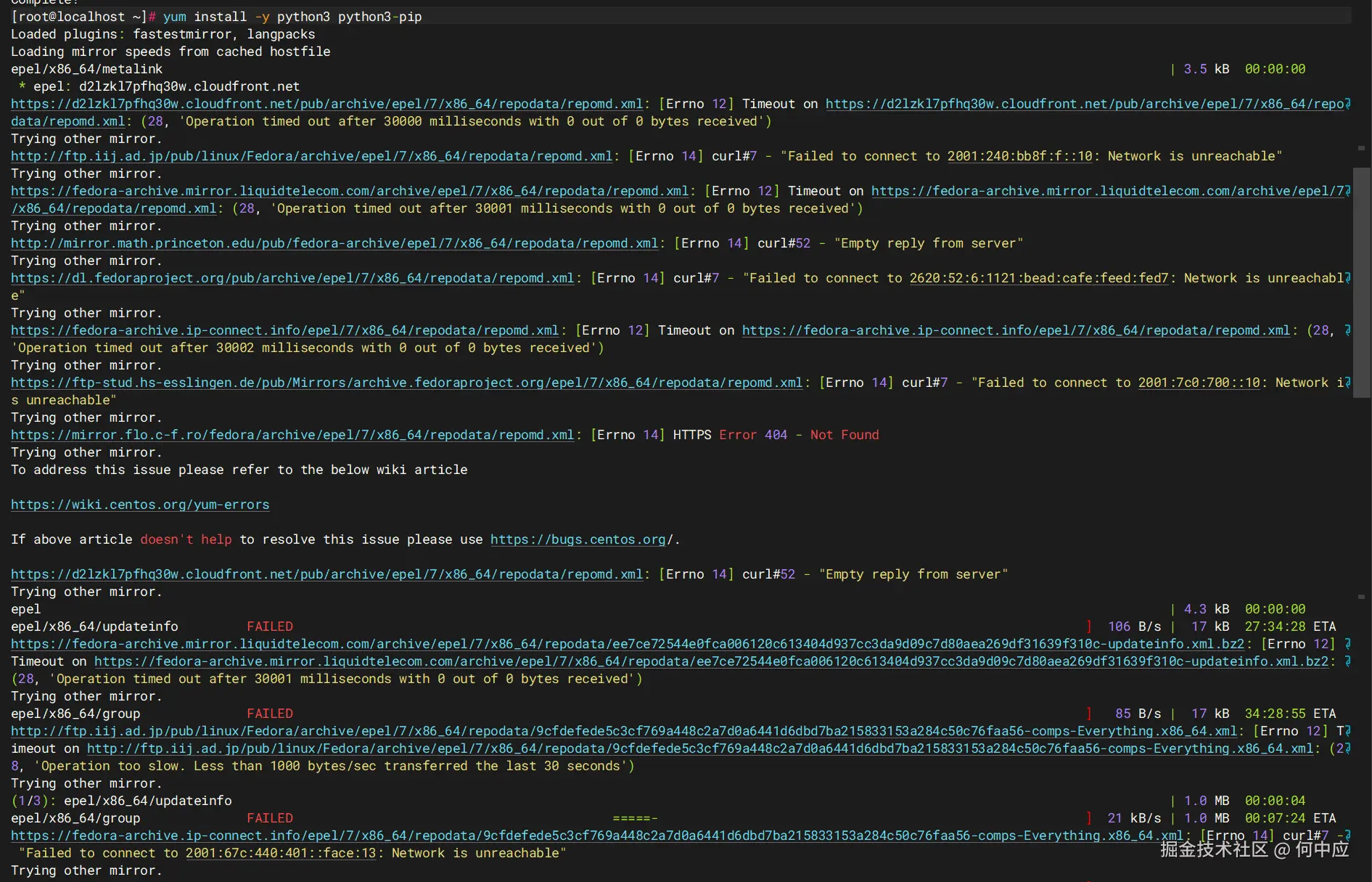Click the 'yum install -y python3 python3-pip' command
Viewport: 1372px width, 882px height.
pos(292,17)
